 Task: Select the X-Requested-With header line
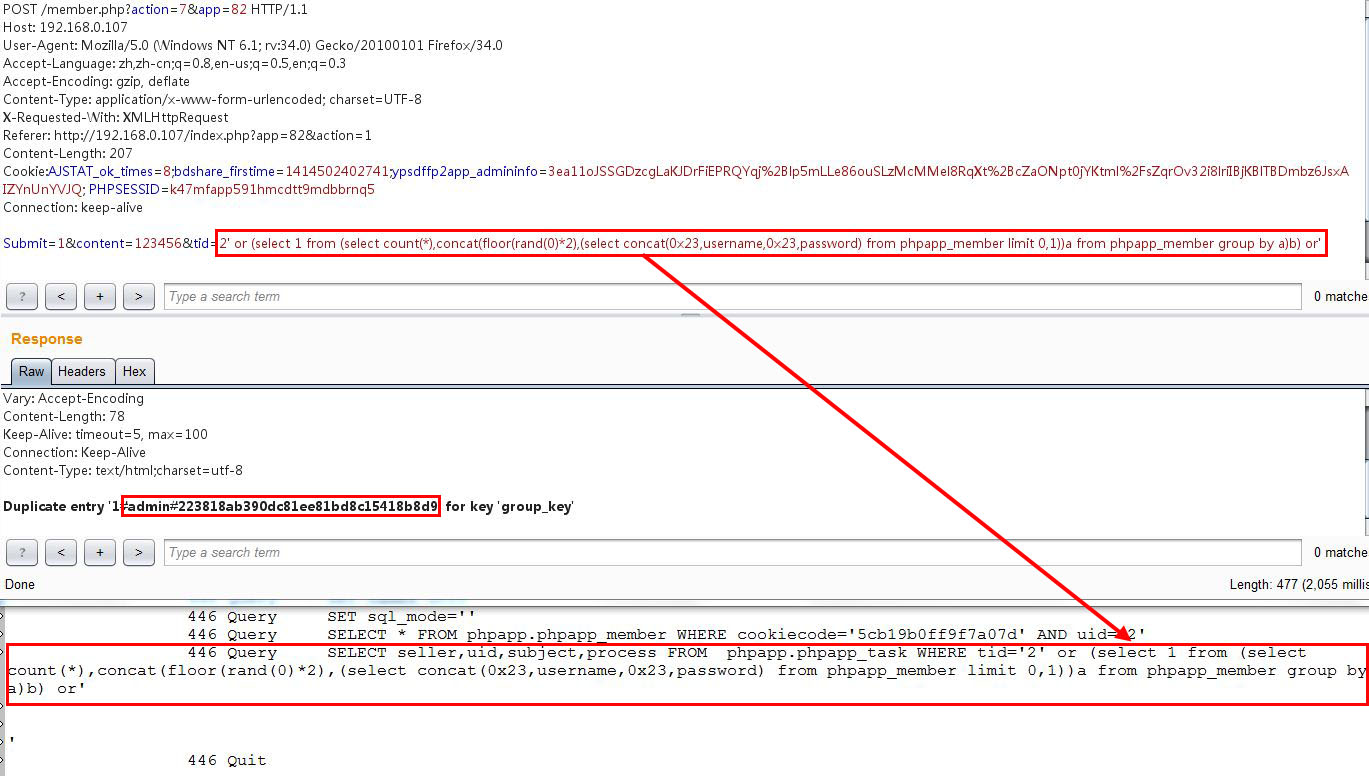[116, 117]
